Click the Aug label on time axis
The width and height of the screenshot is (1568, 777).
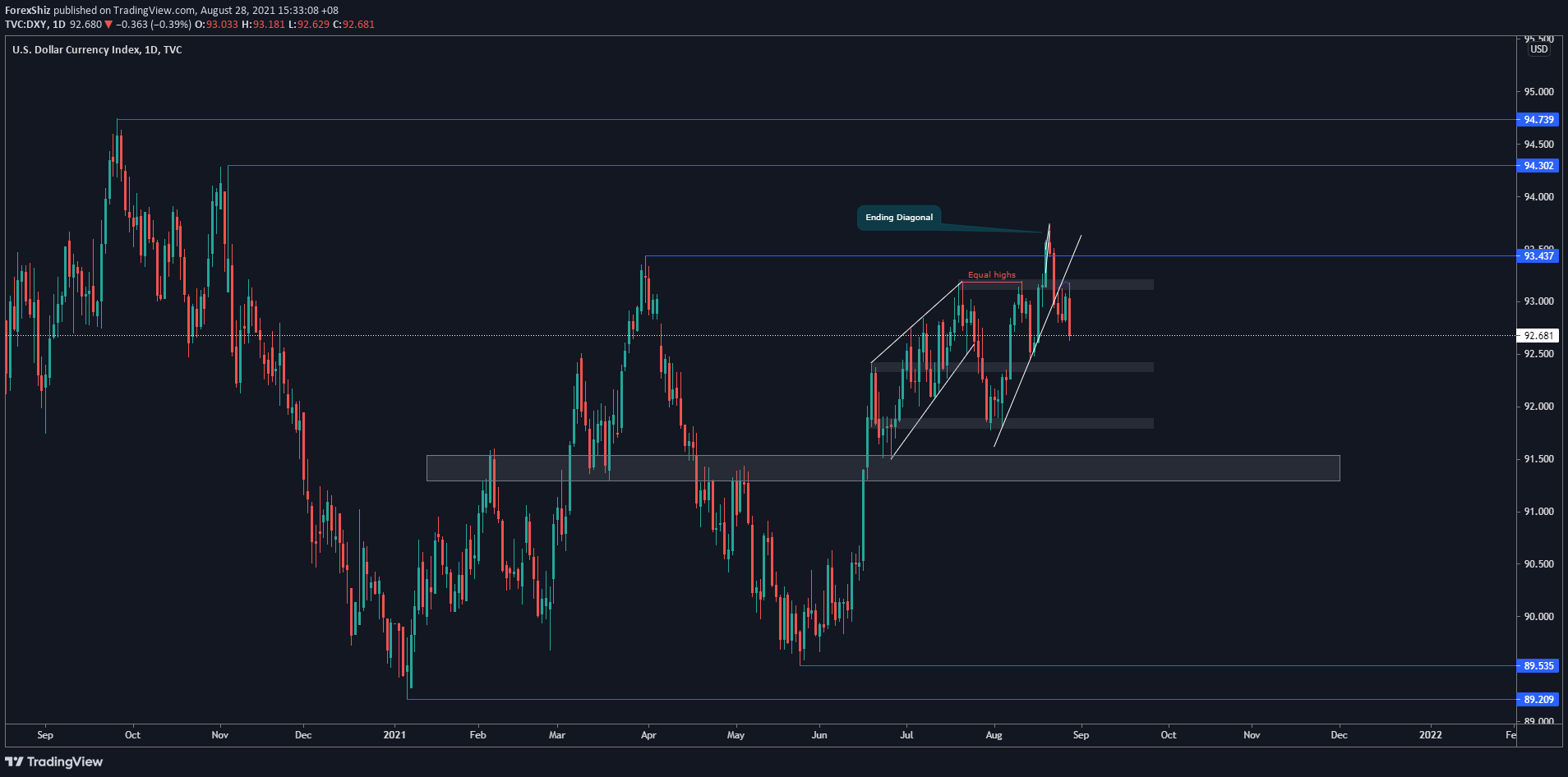(x=994, y=735)
